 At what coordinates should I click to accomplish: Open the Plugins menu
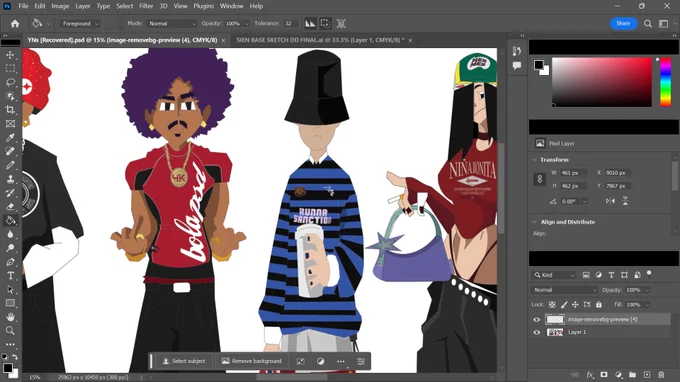point(203,6)
